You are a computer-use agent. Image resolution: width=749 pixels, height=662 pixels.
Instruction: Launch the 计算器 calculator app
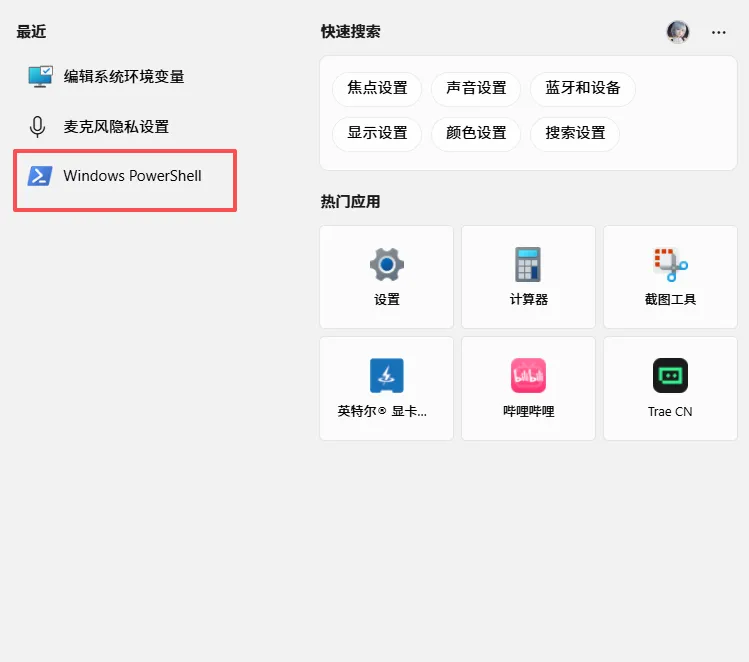pyautogui.click(x=528, y=277)
